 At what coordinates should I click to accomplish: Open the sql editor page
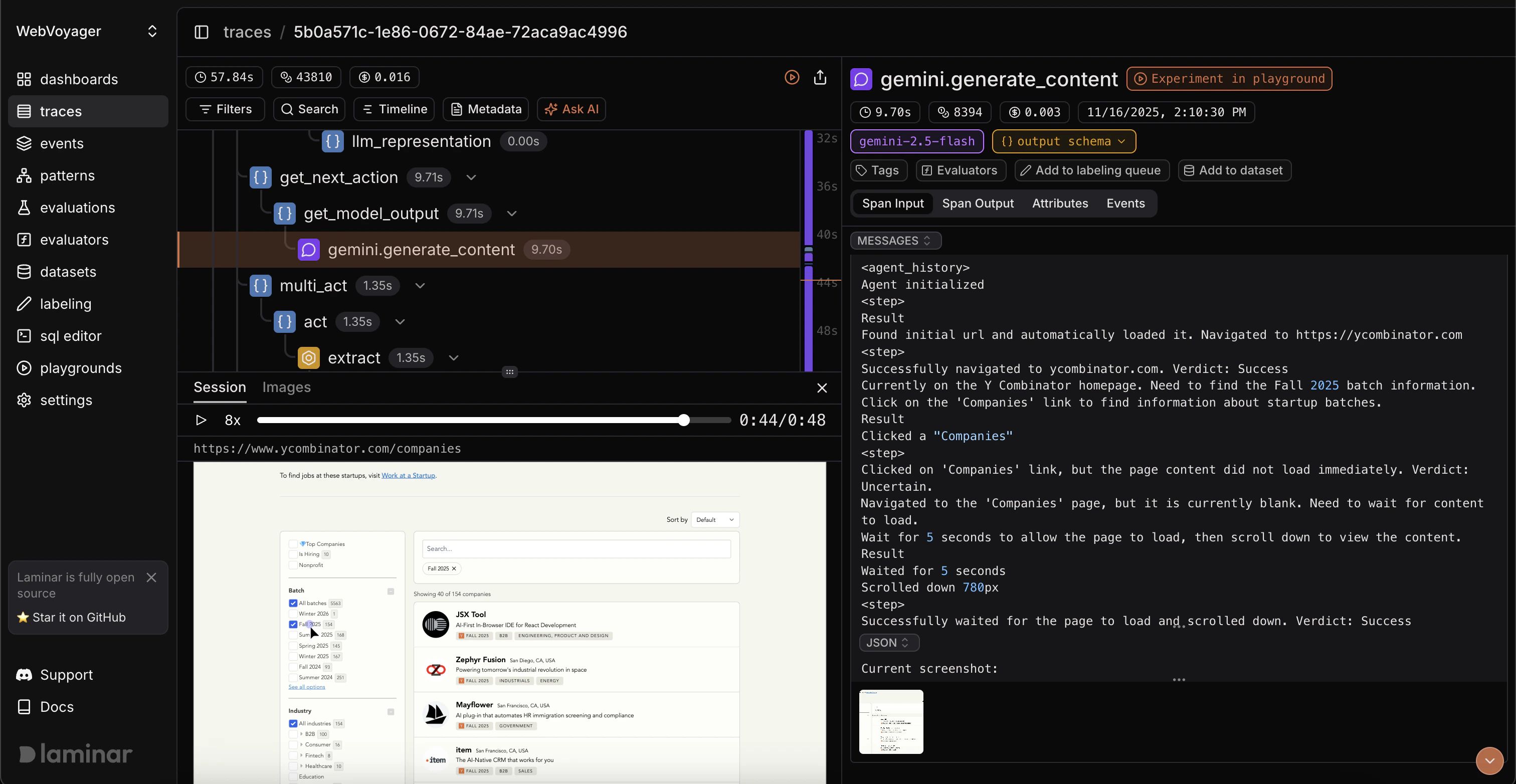(71, 336)
